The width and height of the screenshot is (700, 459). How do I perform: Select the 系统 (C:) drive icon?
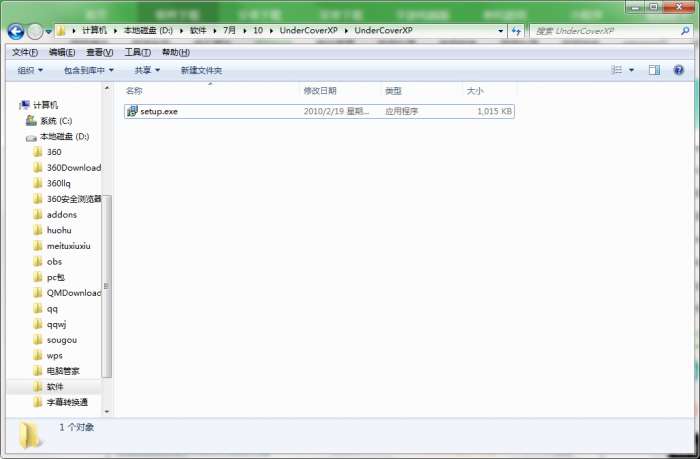pyautogui.click(x=31, y=121)
